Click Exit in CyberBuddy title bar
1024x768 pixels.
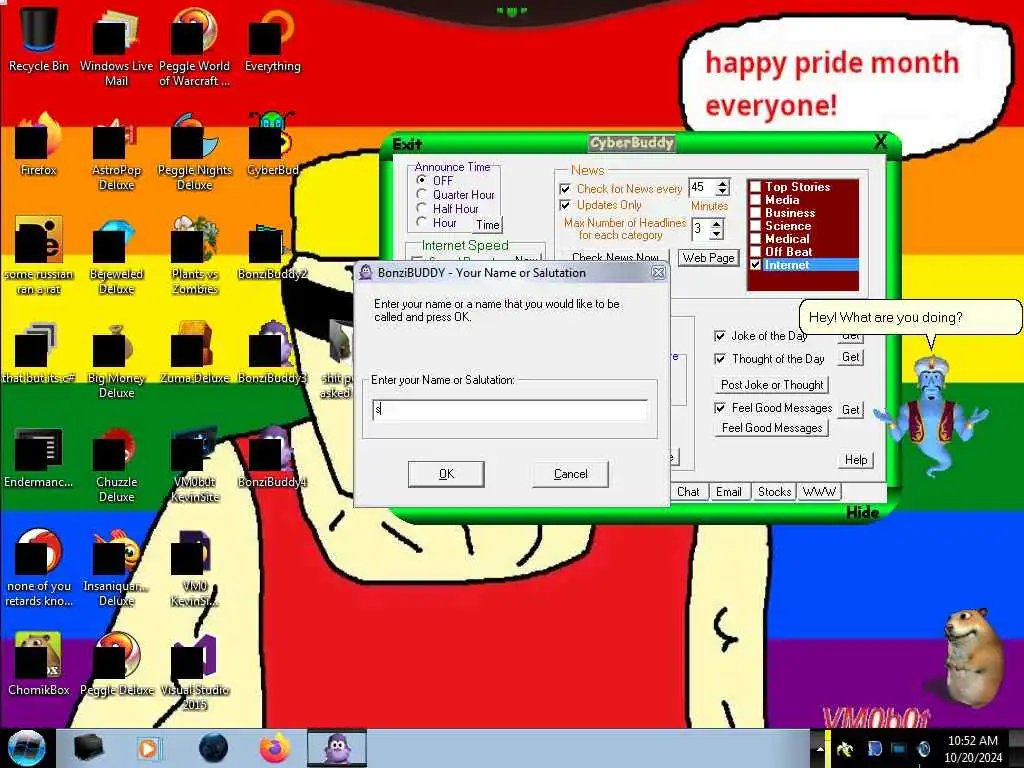click(408, 144)
